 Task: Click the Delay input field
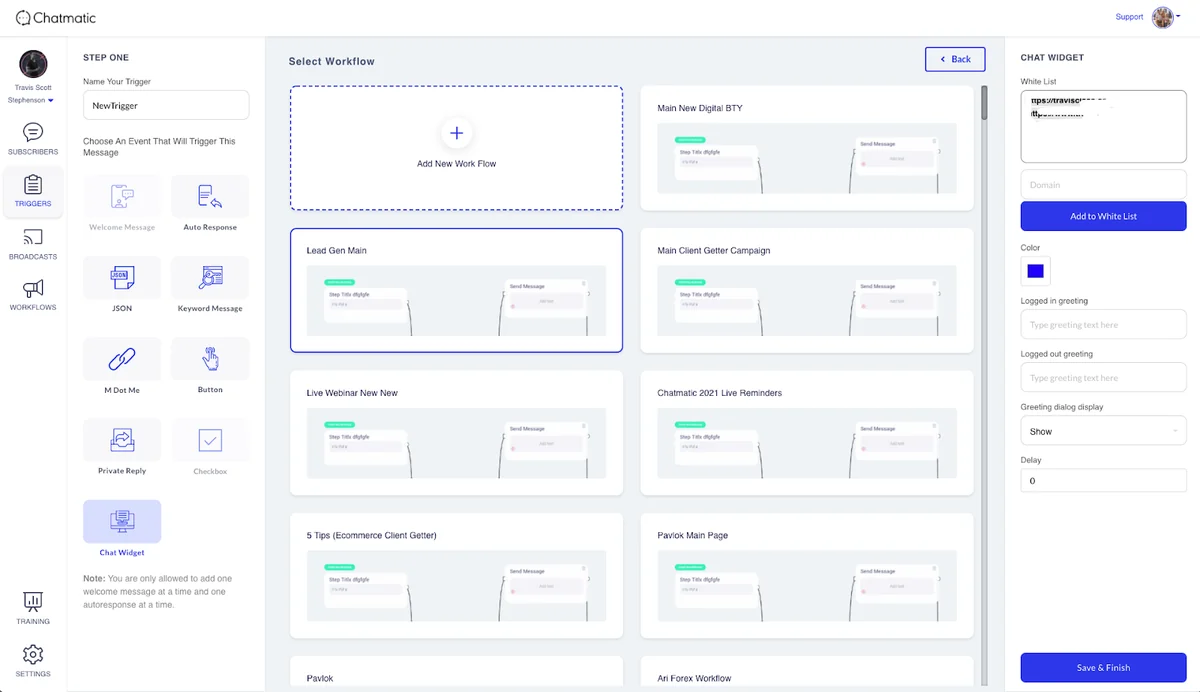[1103, 480]
